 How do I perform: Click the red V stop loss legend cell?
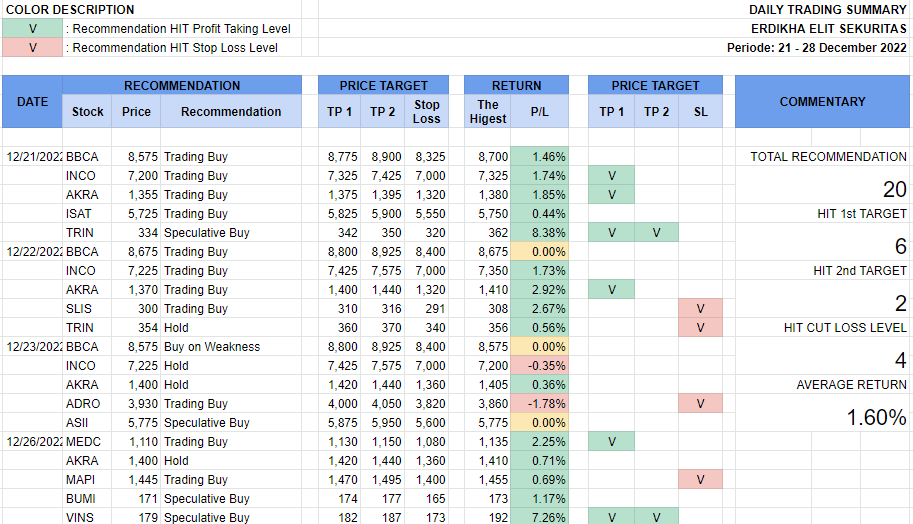pyautogui.click(x=32, y=48)
